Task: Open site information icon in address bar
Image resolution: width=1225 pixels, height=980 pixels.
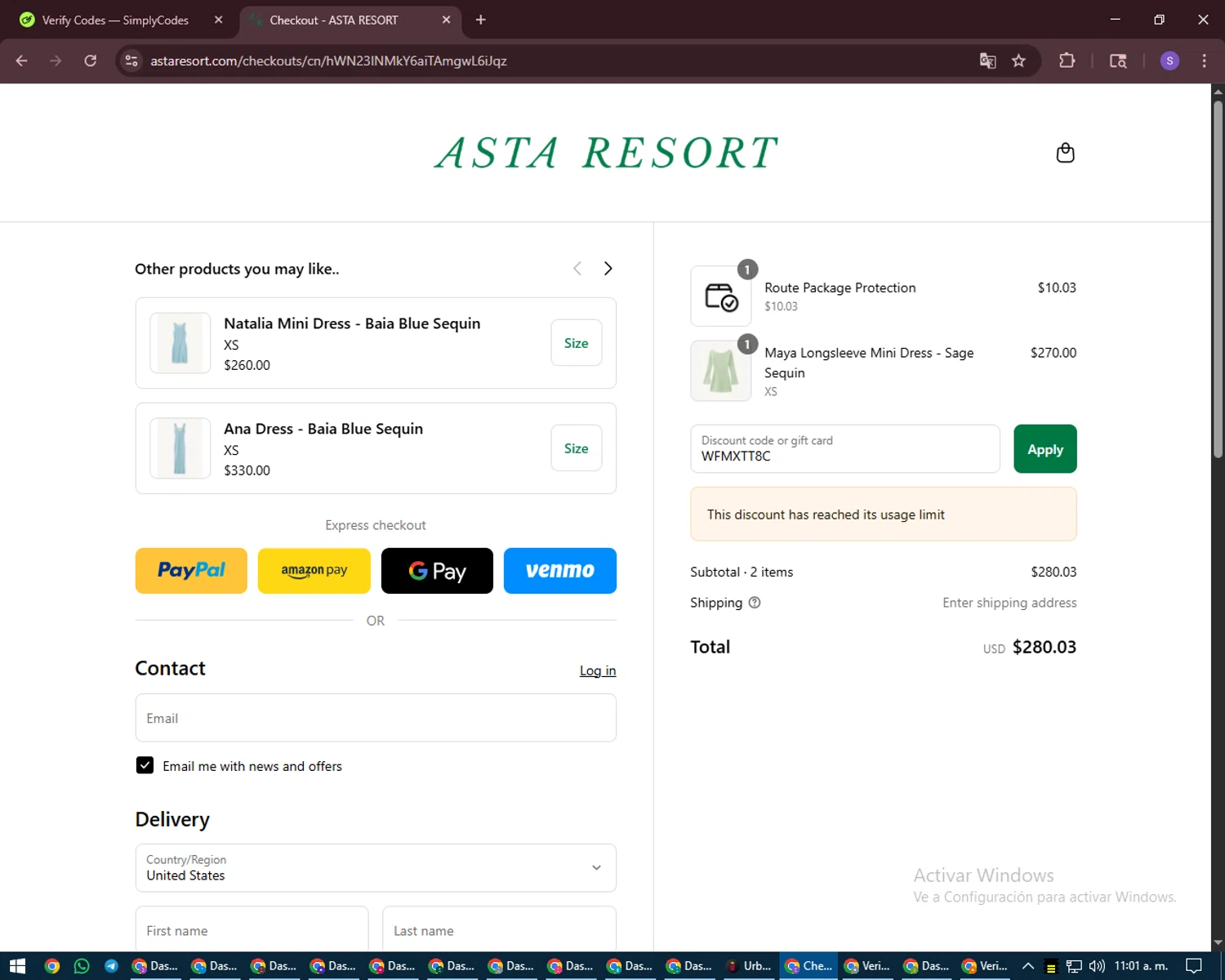Action: point(131,60)
